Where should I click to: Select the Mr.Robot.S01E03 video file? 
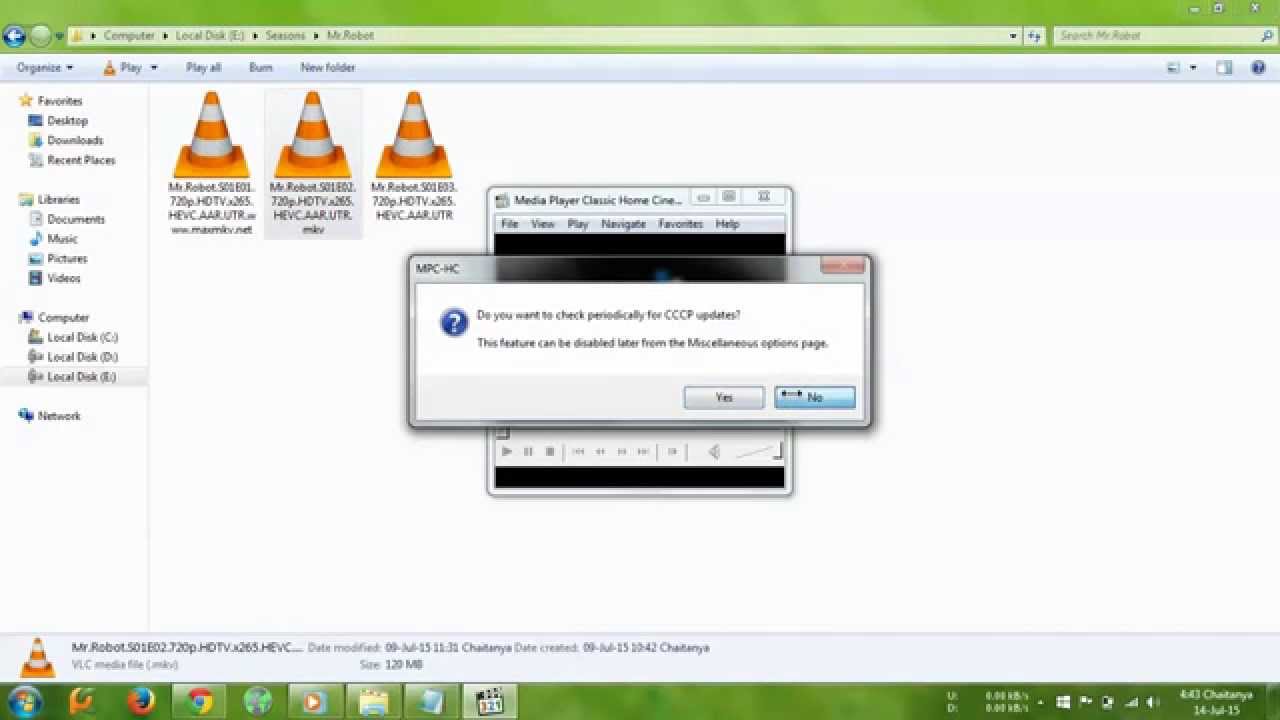414,156
